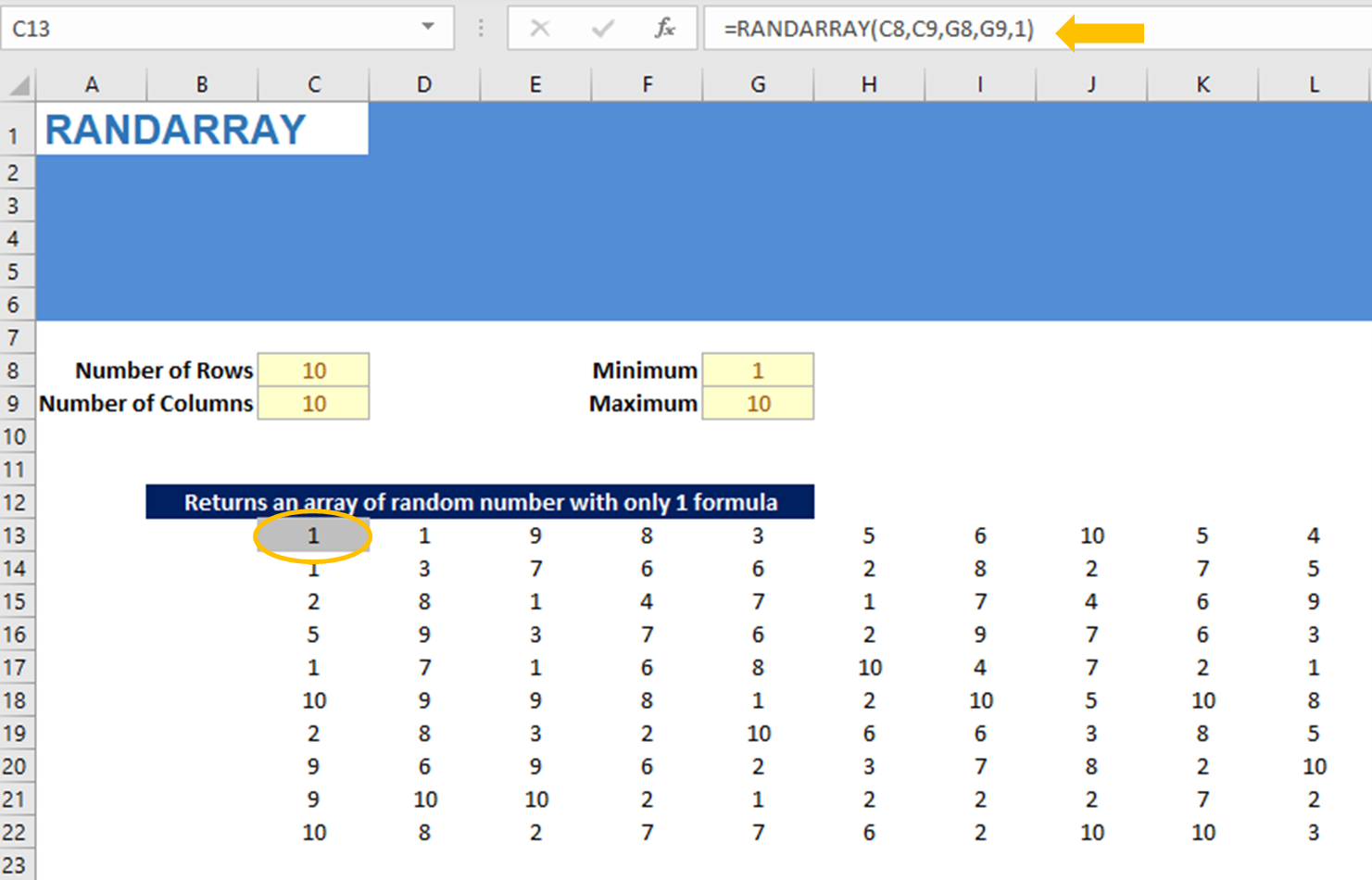This screenshot has width=1372, height=880.
Task: Select the Minimum value cell
Action: (x=758, y=370)
